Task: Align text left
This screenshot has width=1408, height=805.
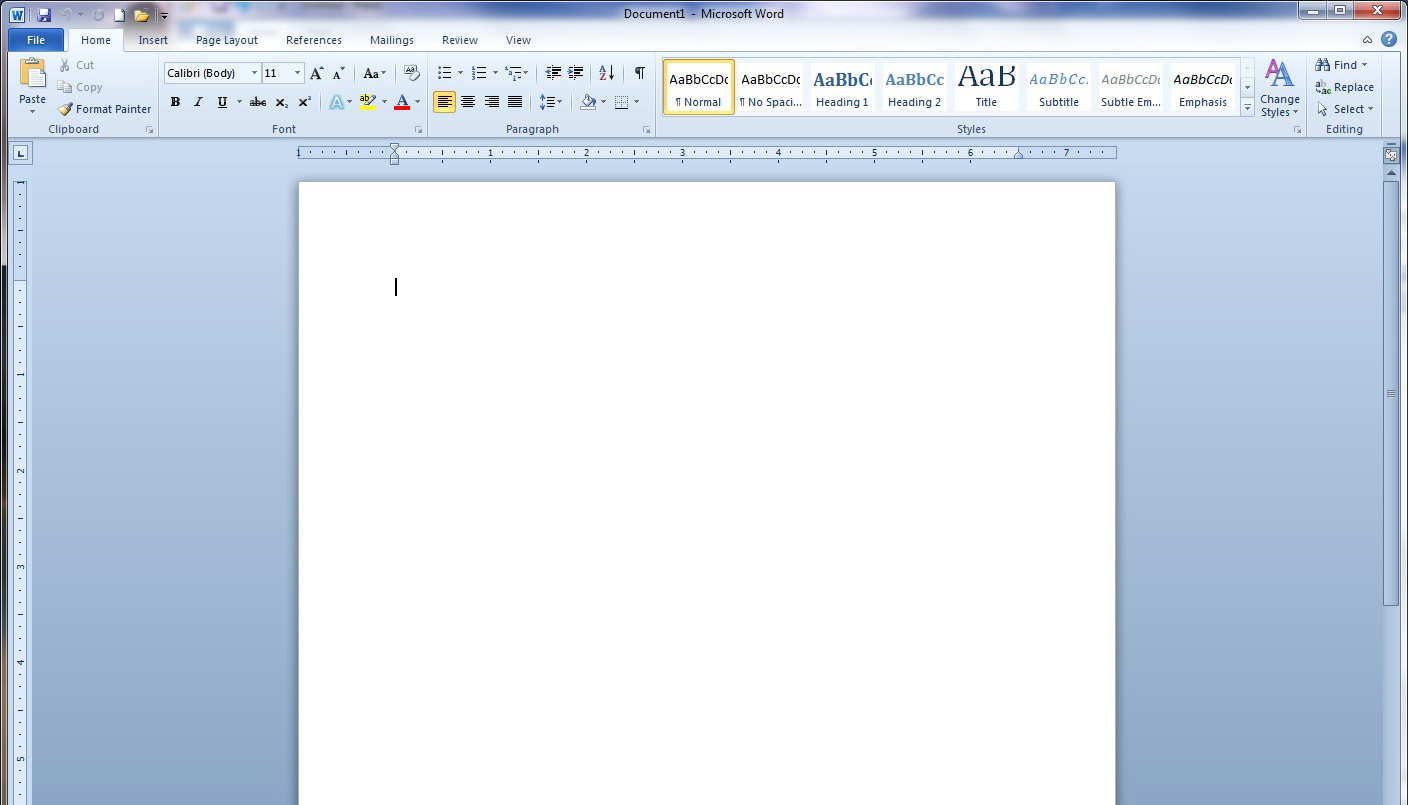Action: [444, 102]
